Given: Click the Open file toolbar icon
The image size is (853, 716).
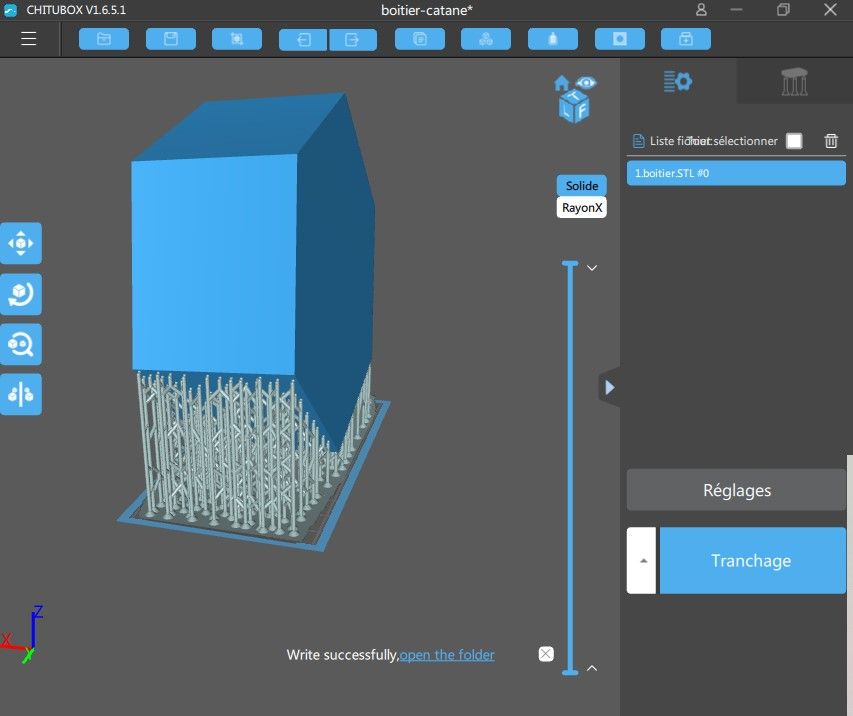Looking at the screenshot, I should click(104, 39).
